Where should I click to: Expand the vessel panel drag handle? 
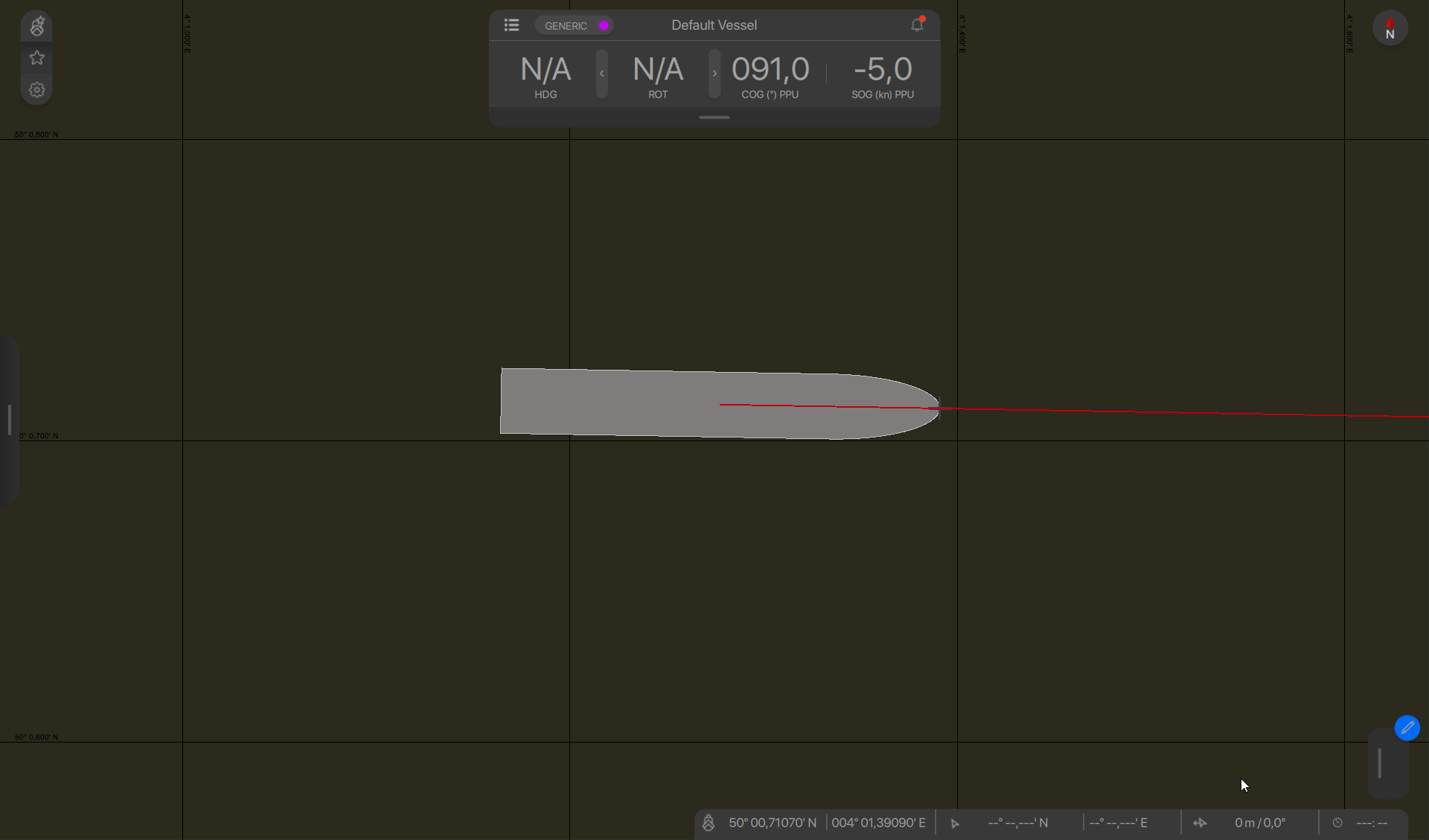pos(714,118)
